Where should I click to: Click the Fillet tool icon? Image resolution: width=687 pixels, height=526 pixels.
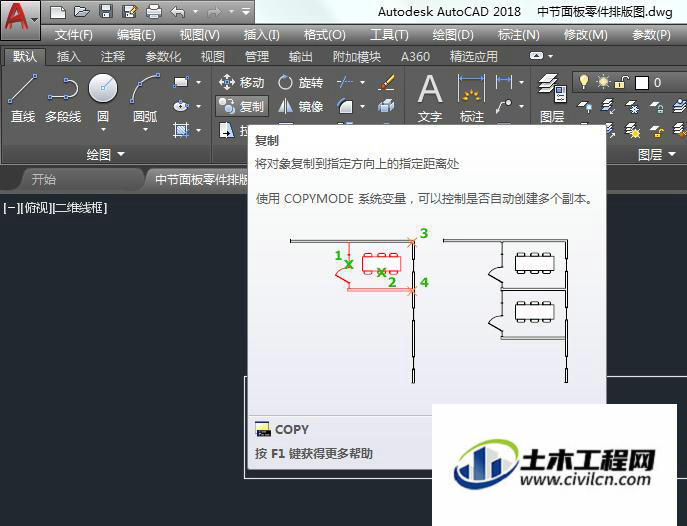pyautogui.click(x=346, y=106)
